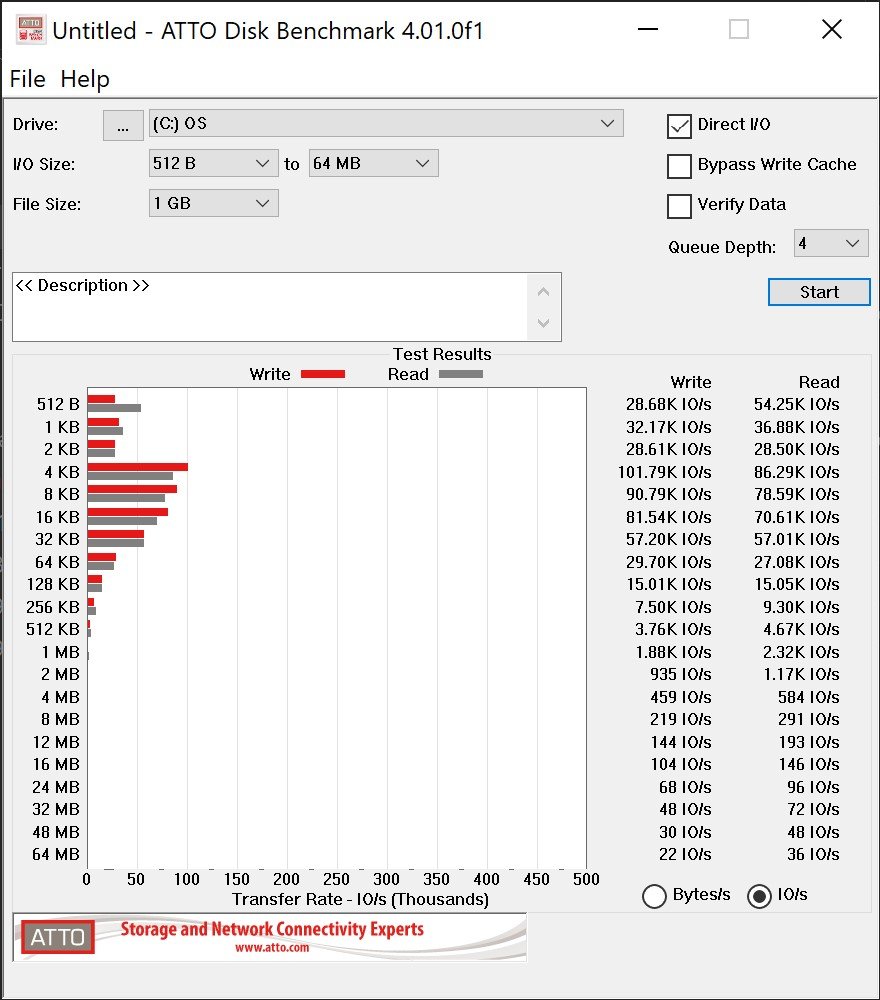Open the File Size 1 GB dropdown
Image resolution: width=880 pixels, height=1000 pixels.
(214, 203)
